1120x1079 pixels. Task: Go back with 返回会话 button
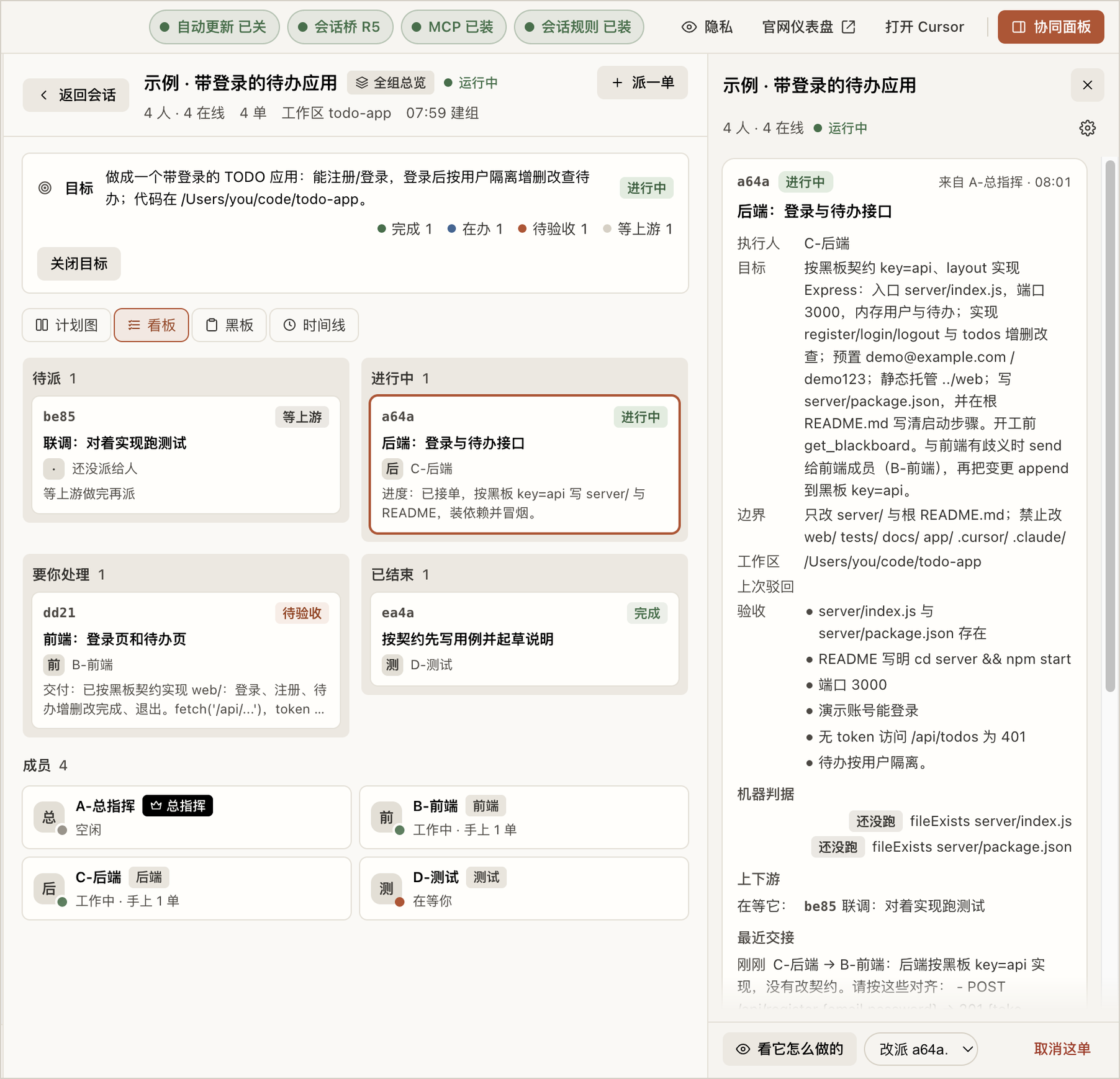76,95
